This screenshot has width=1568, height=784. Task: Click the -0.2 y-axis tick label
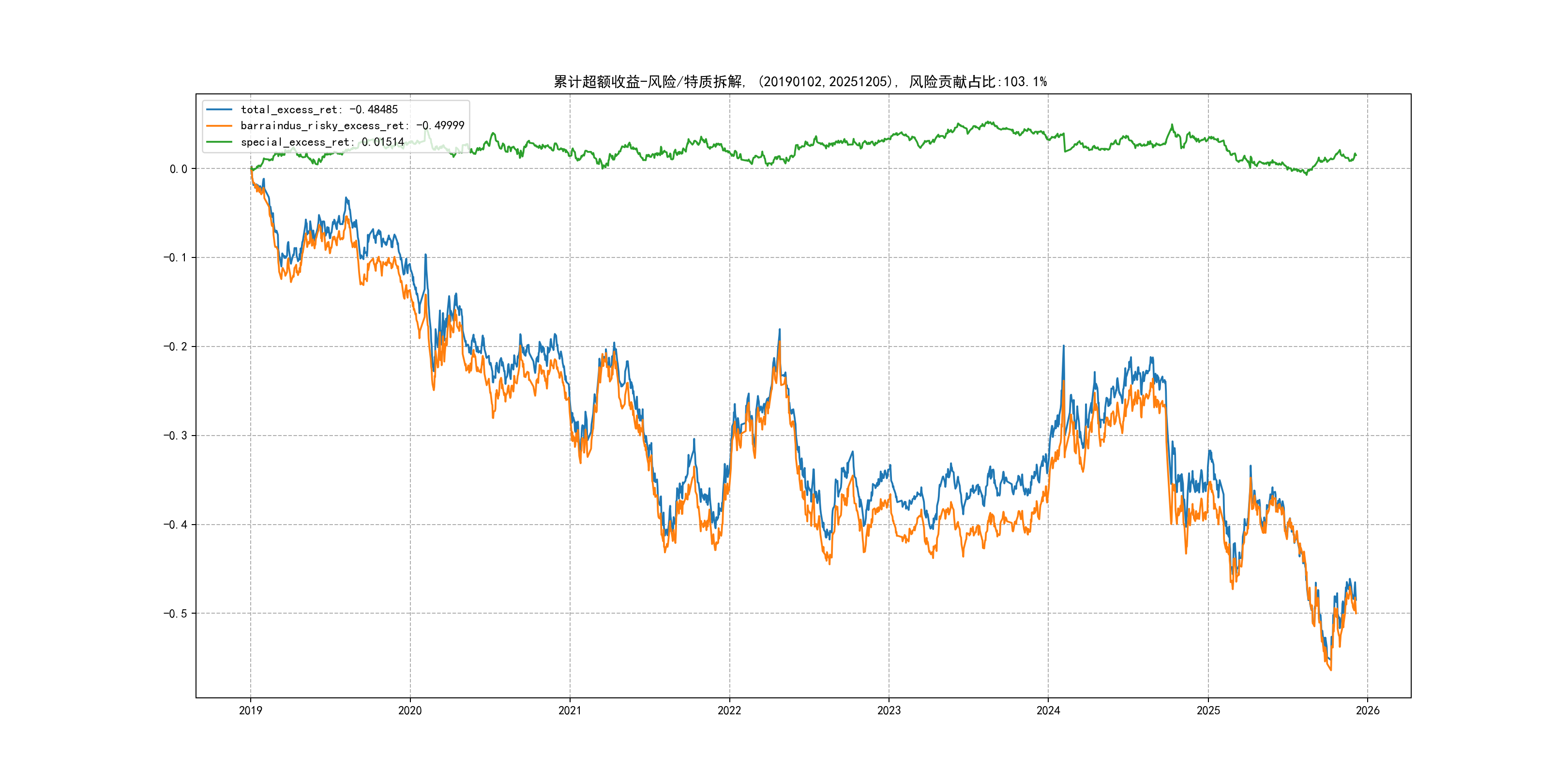(175, 347)
